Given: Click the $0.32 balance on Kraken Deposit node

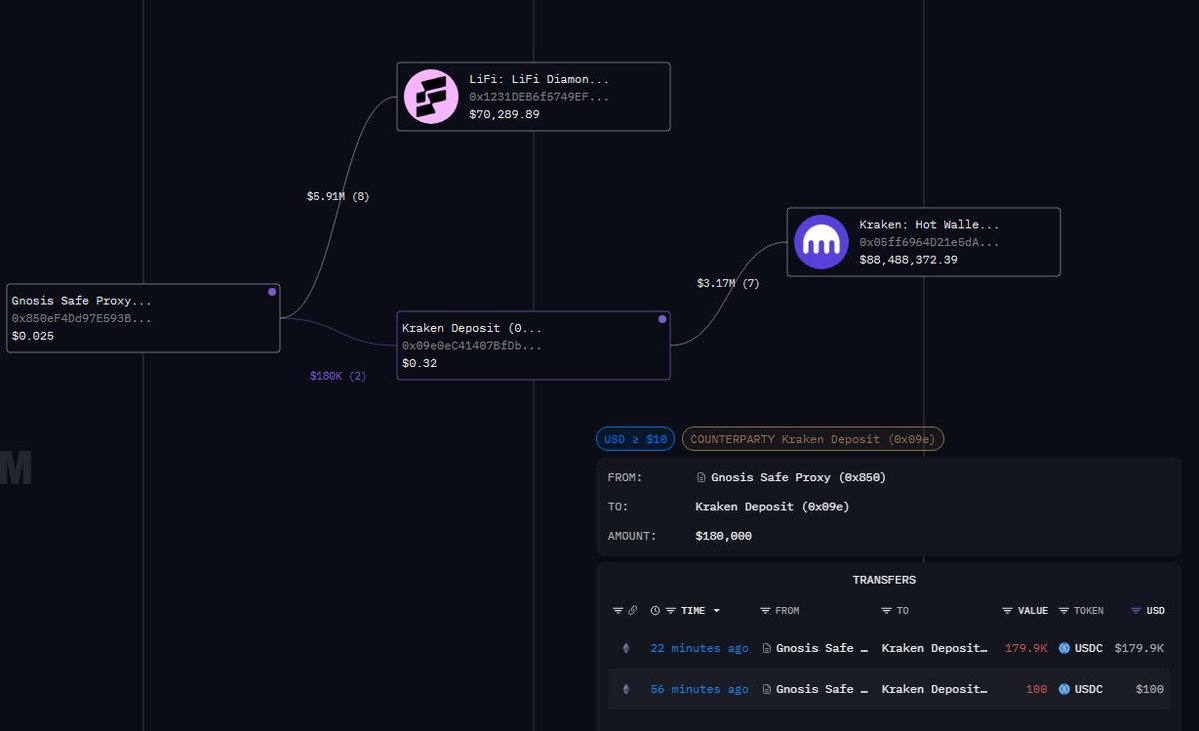Looking at the screenshot, I should pos(420,362).
